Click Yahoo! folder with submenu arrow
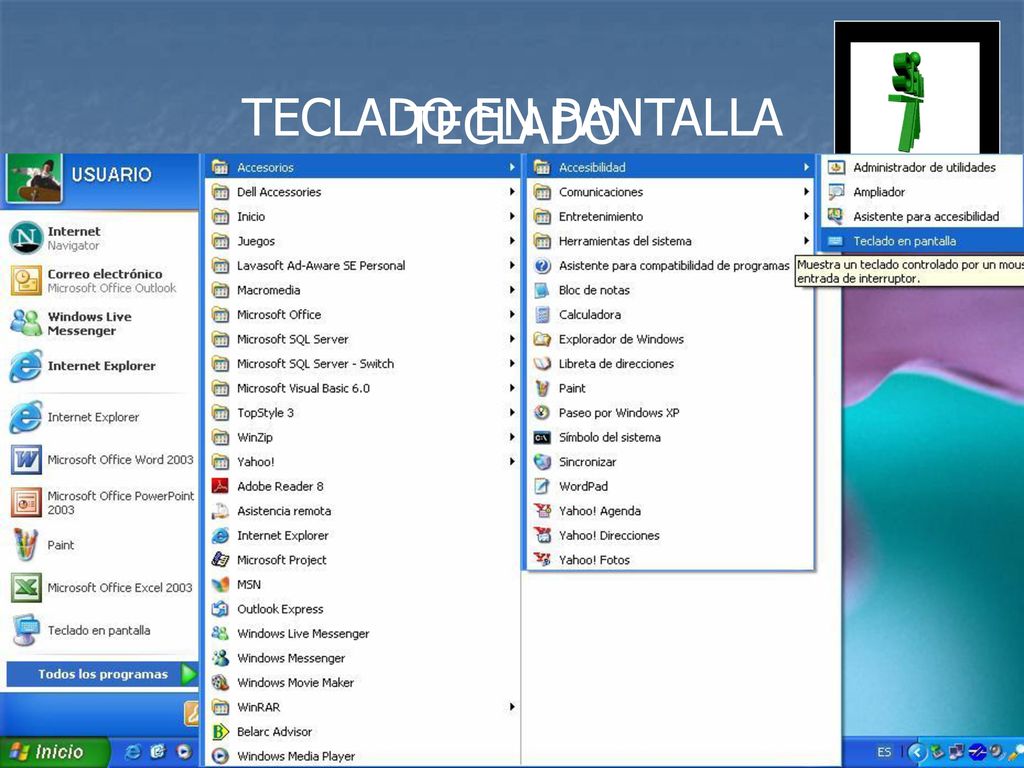 (x=363, y=462)
